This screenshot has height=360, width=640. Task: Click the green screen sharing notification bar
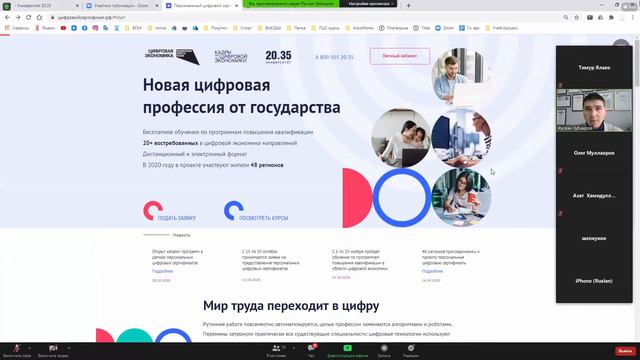(x=291, y=4)
